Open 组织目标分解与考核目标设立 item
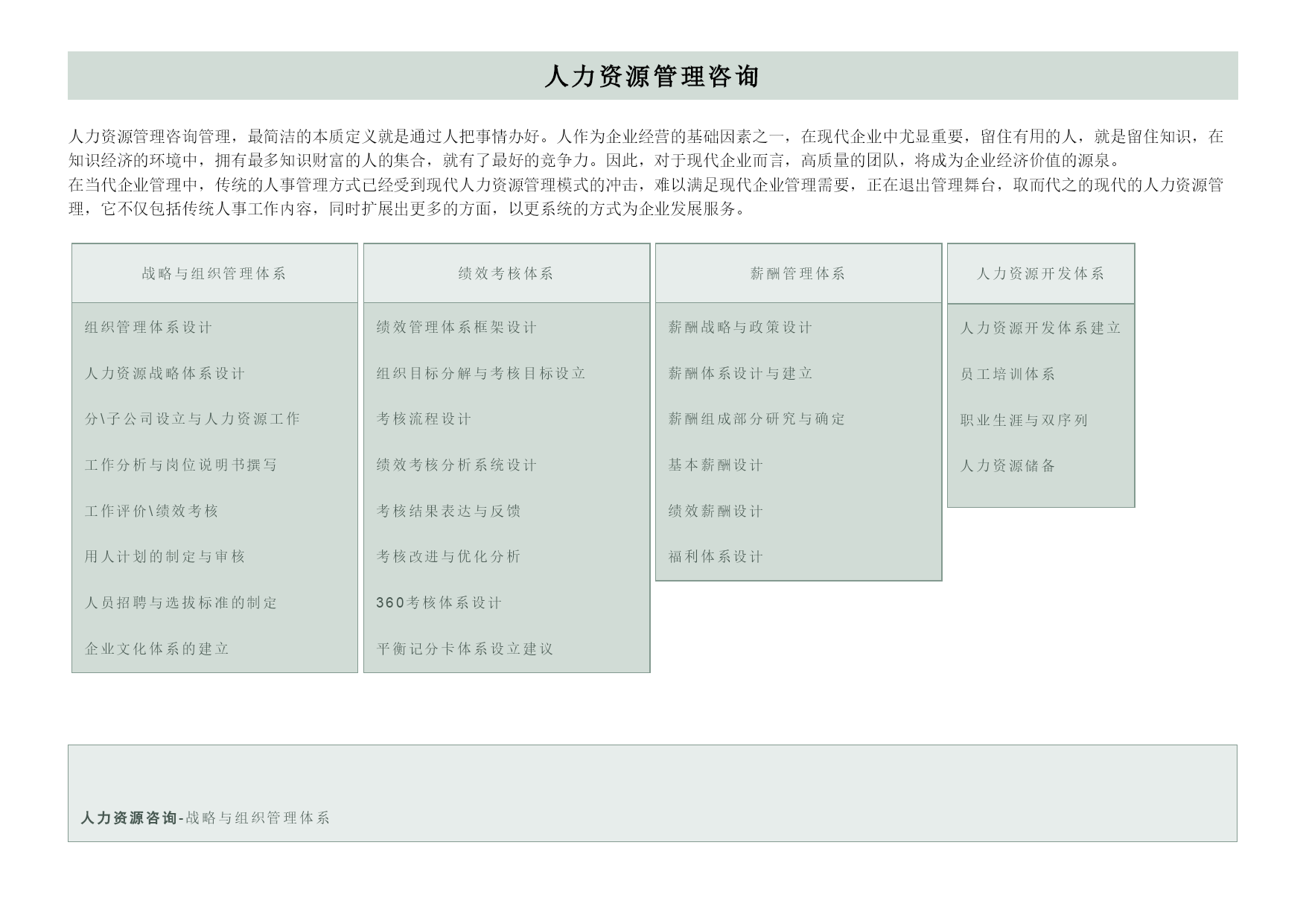Image resolution: width=1306 pixels, height=924 pixels. click(481, 374)
